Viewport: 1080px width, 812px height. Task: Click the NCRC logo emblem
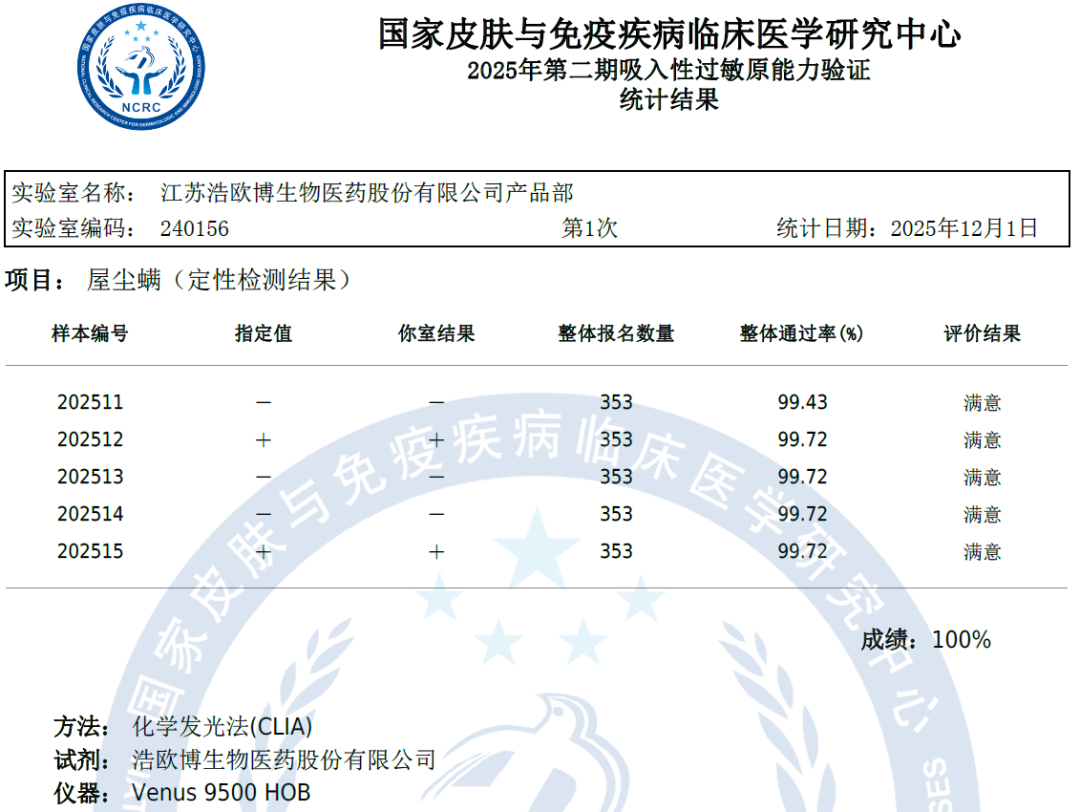[141, 67]
